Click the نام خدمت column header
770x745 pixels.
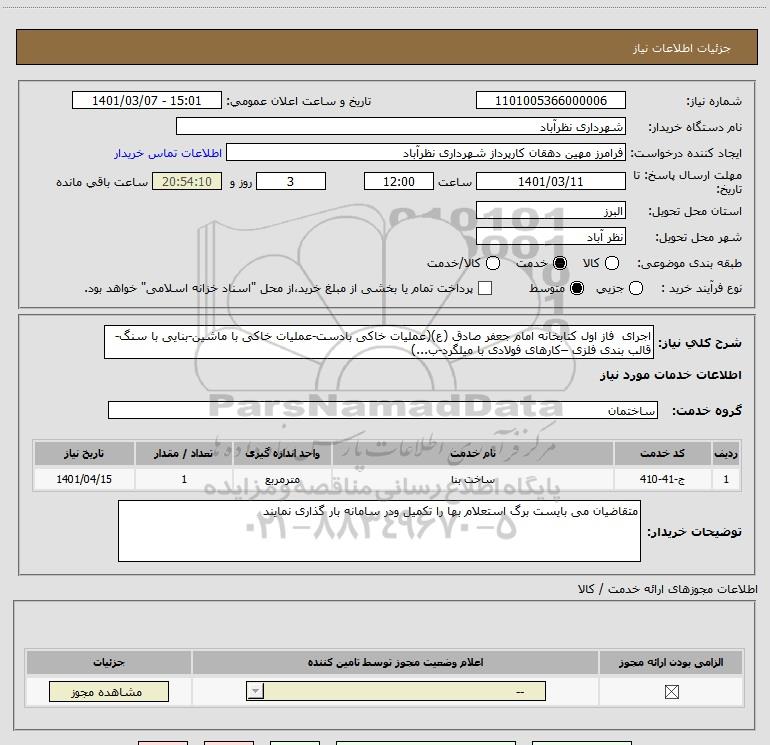pyautogui.click(x=472, y=453)
